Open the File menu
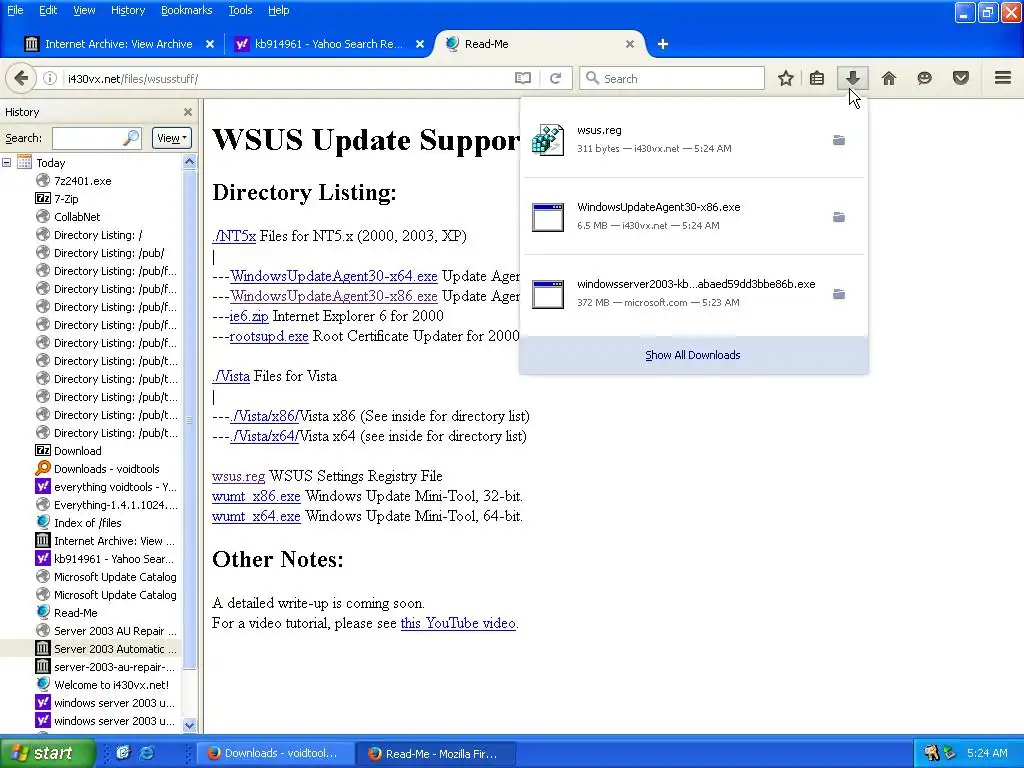 click(15, 10)
